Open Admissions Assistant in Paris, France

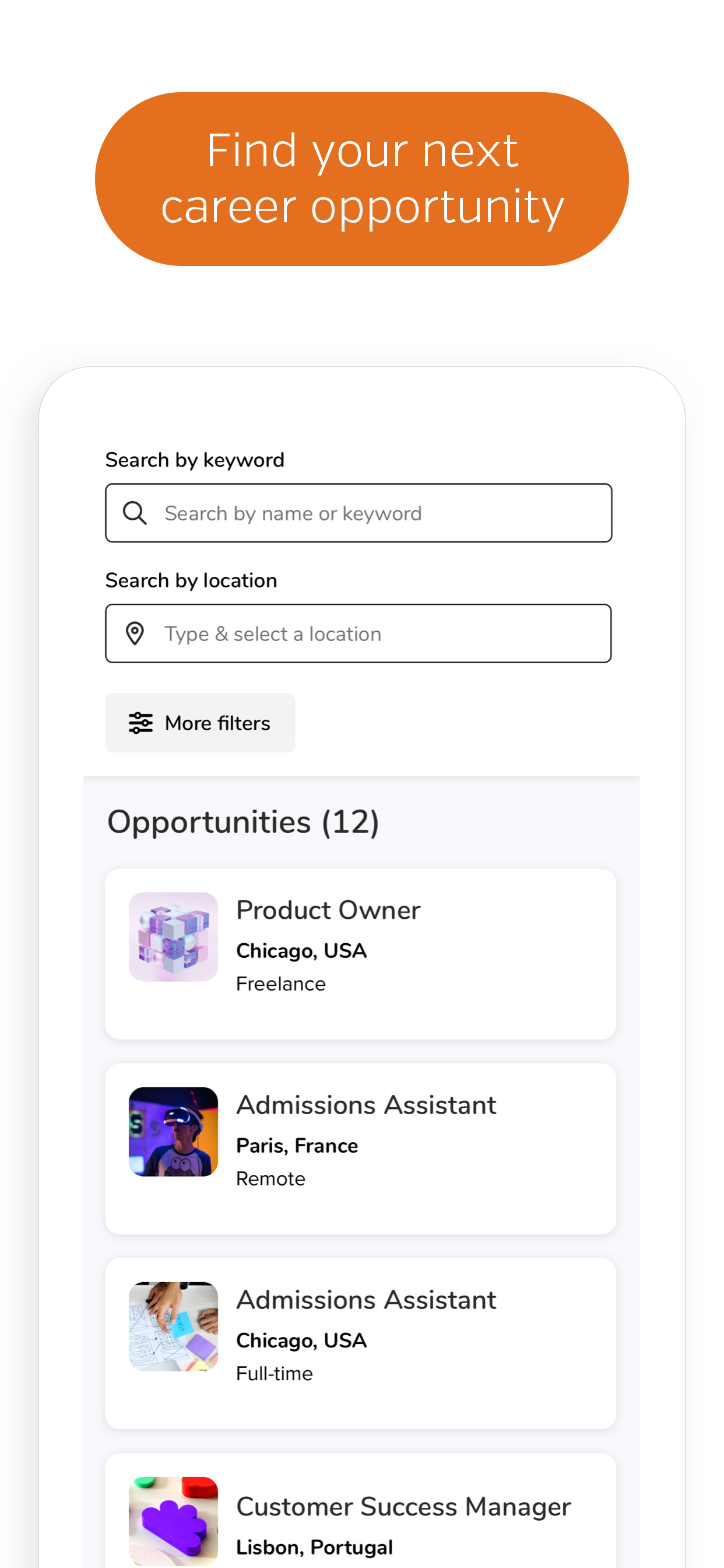[x=366, y=1105]
